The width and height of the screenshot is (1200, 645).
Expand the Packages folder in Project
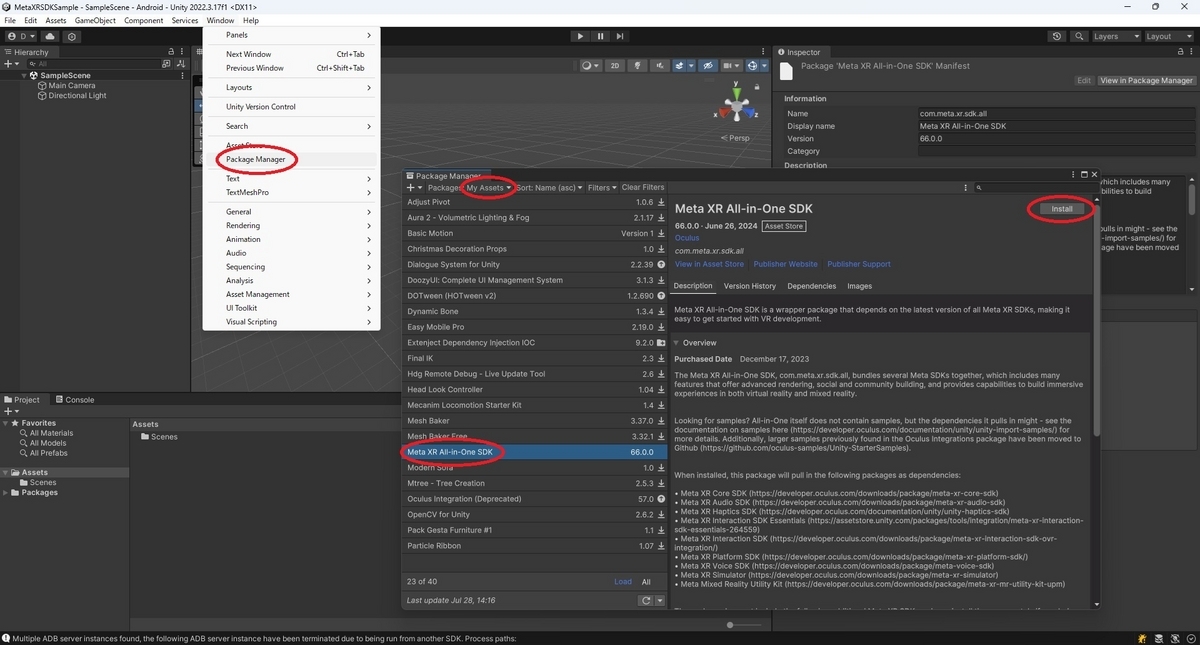coord(6,493)
